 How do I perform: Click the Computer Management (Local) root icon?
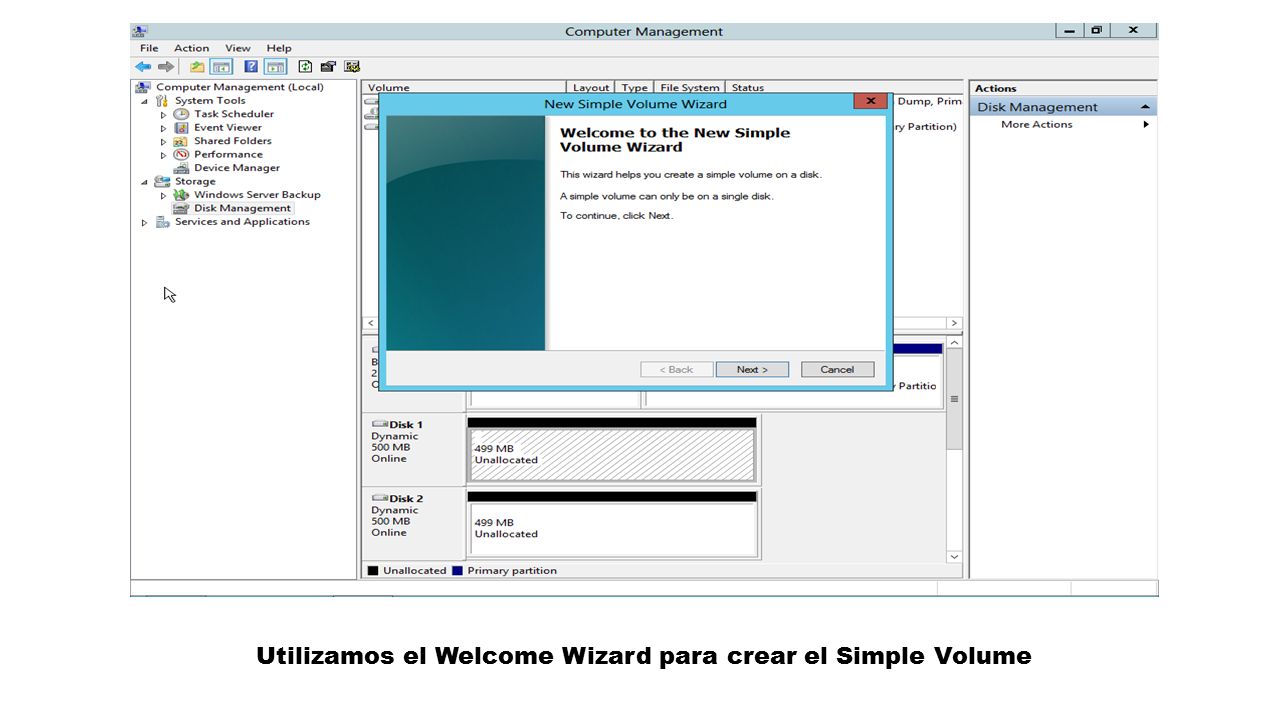pos(145,87)
